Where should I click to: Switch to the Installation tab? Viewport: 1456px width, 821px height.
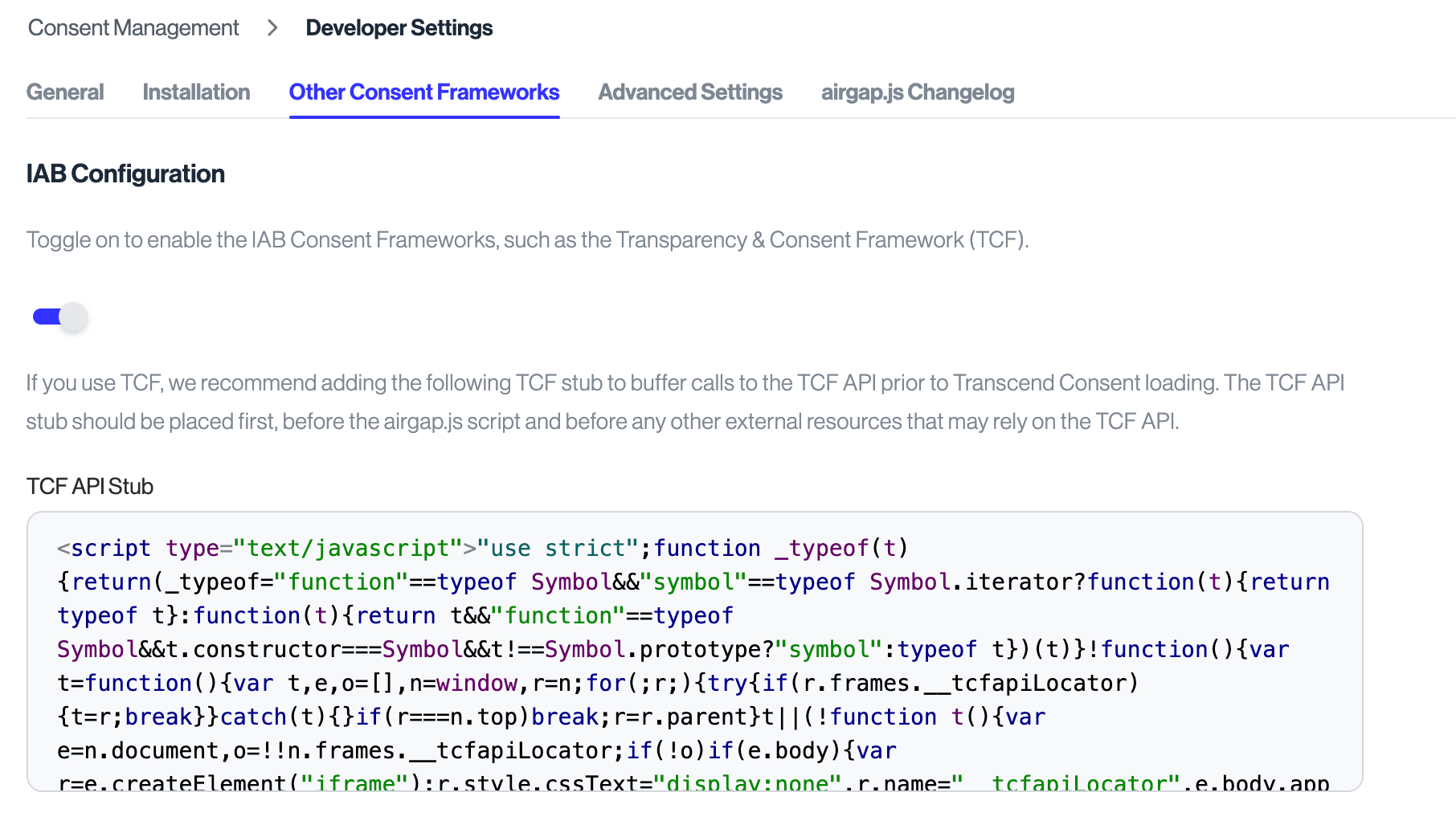pos(196,92)
